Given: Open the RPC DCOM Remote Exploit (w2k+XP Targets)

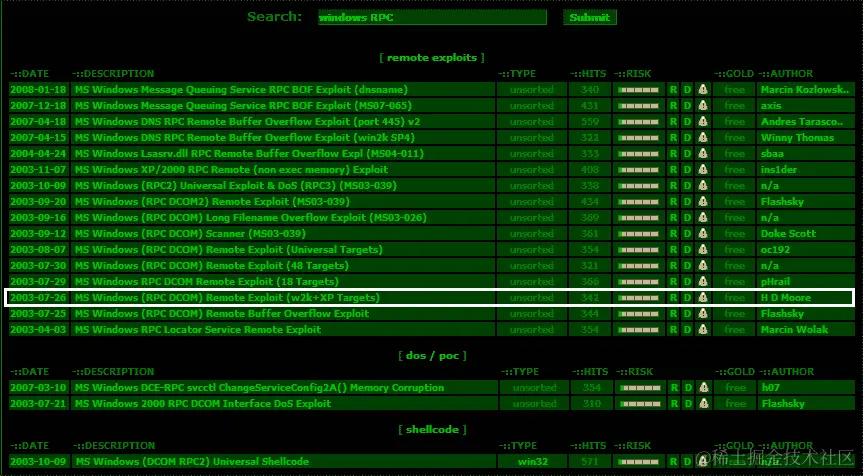Looking at the screenshot, I should (227, 298).
